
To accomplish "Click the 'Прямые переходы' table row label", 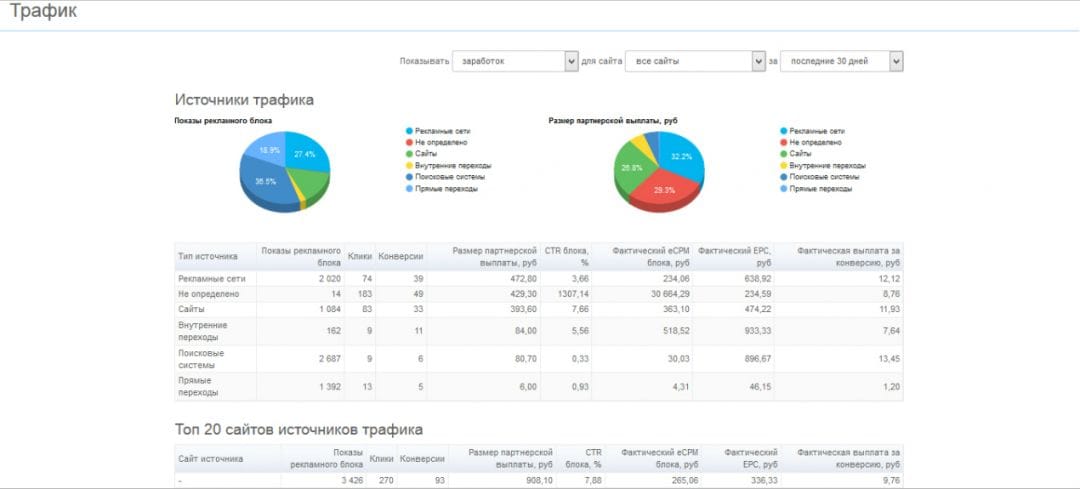I will coord(198,386).
